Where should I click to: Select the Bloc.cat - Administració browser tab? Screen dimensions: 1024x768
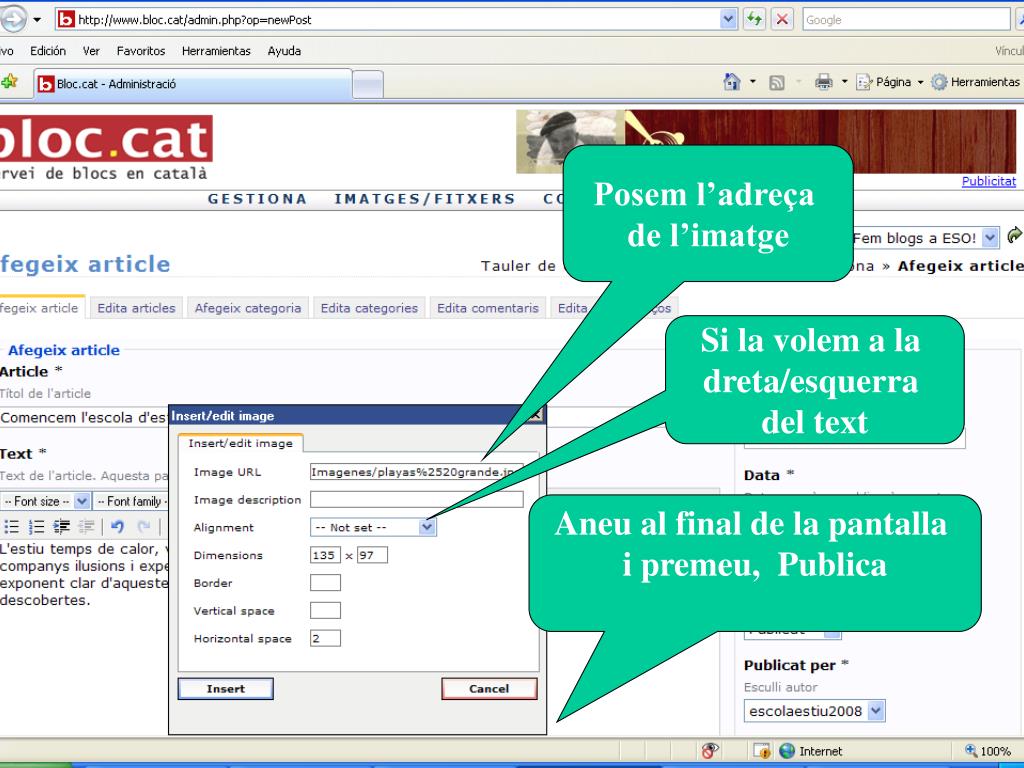(x=193, y=84)
